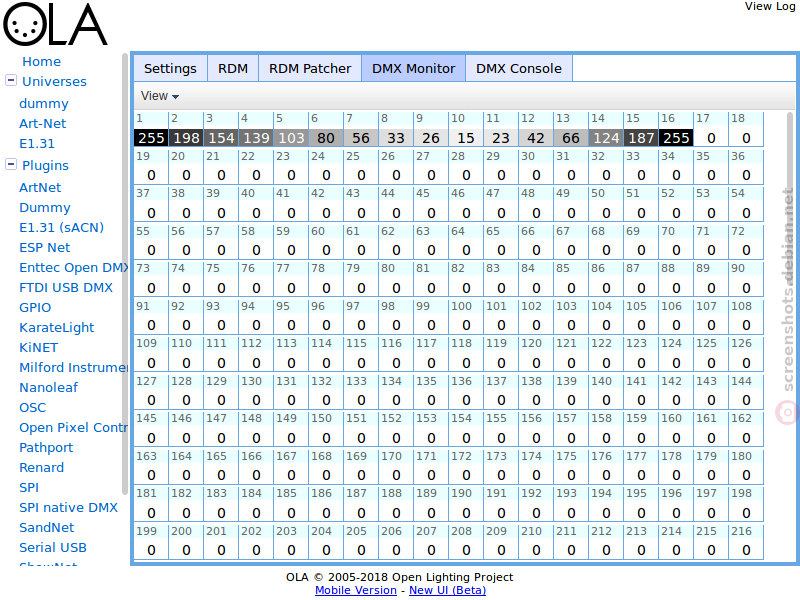Open the SandNet plugin
The image size is (800, 600).
[x=46, y=528]
